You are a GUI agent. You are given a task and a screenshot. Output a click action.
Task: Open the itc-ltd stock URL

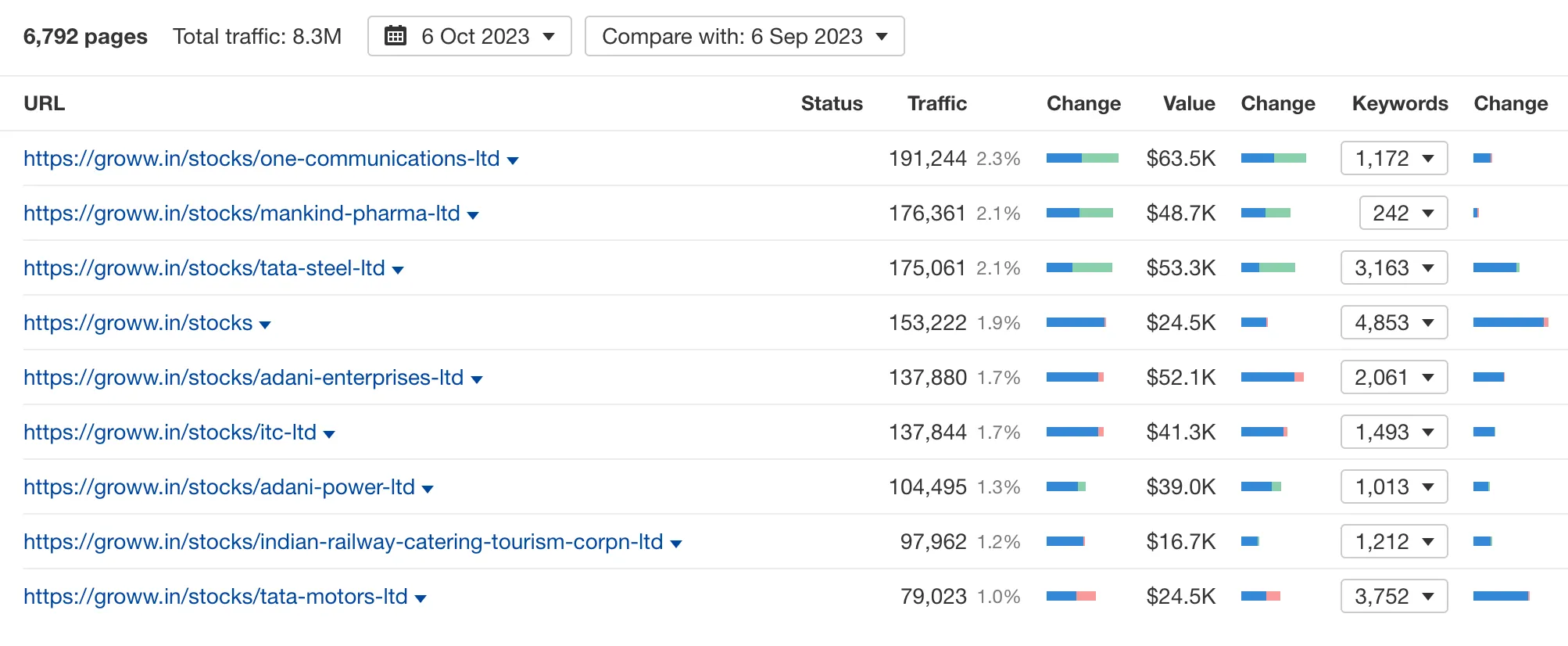coord(170,432)
